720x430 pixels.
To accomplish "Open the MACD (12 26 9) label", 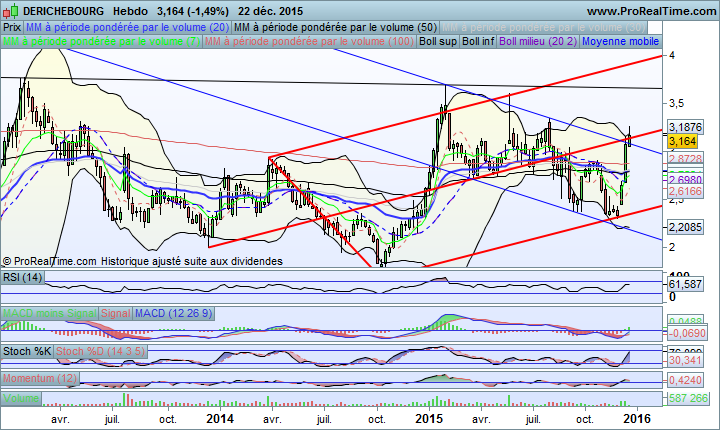I will pos(174,313).
